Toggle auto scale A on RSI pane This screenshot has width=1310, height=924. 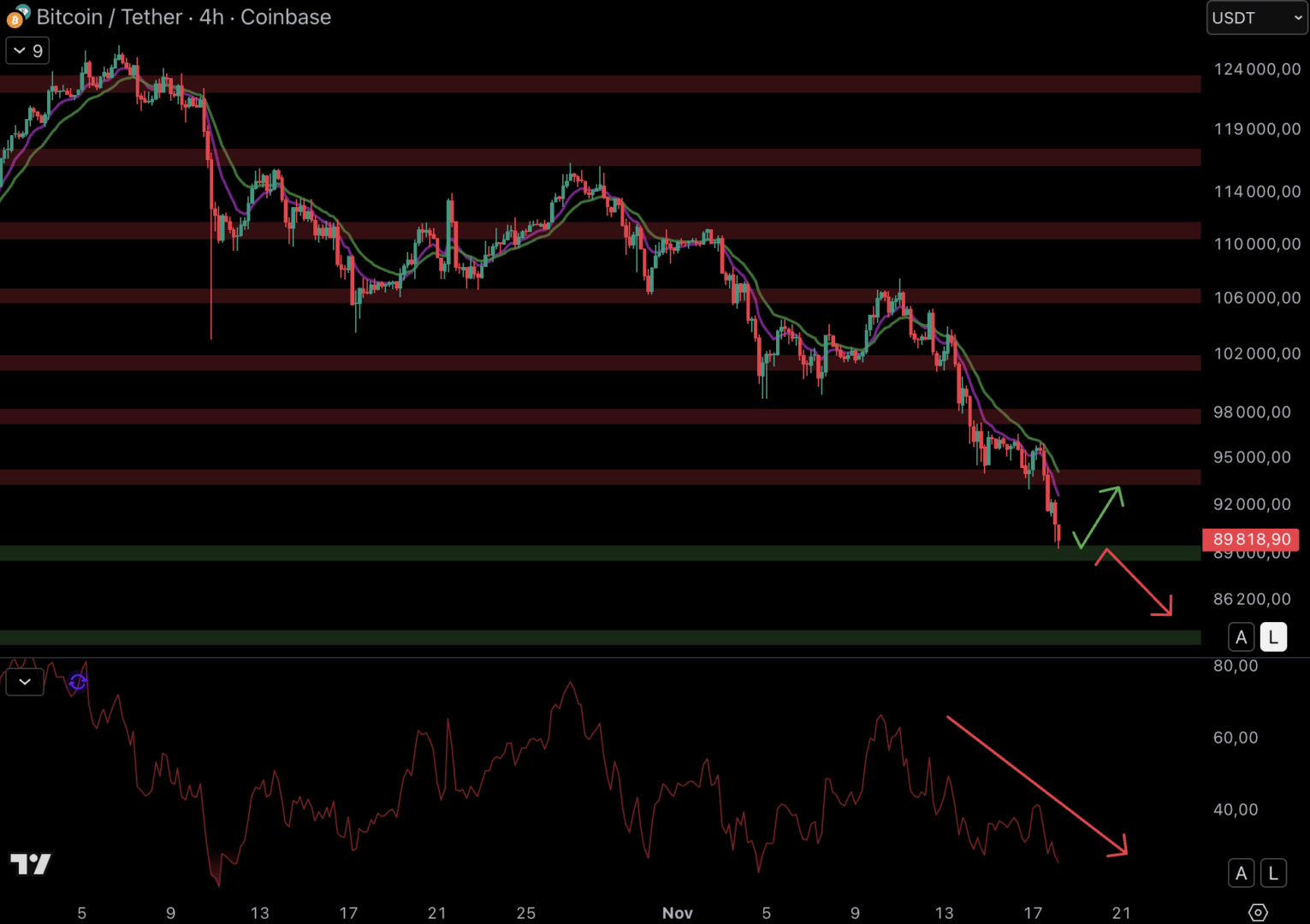[1241, 873]
